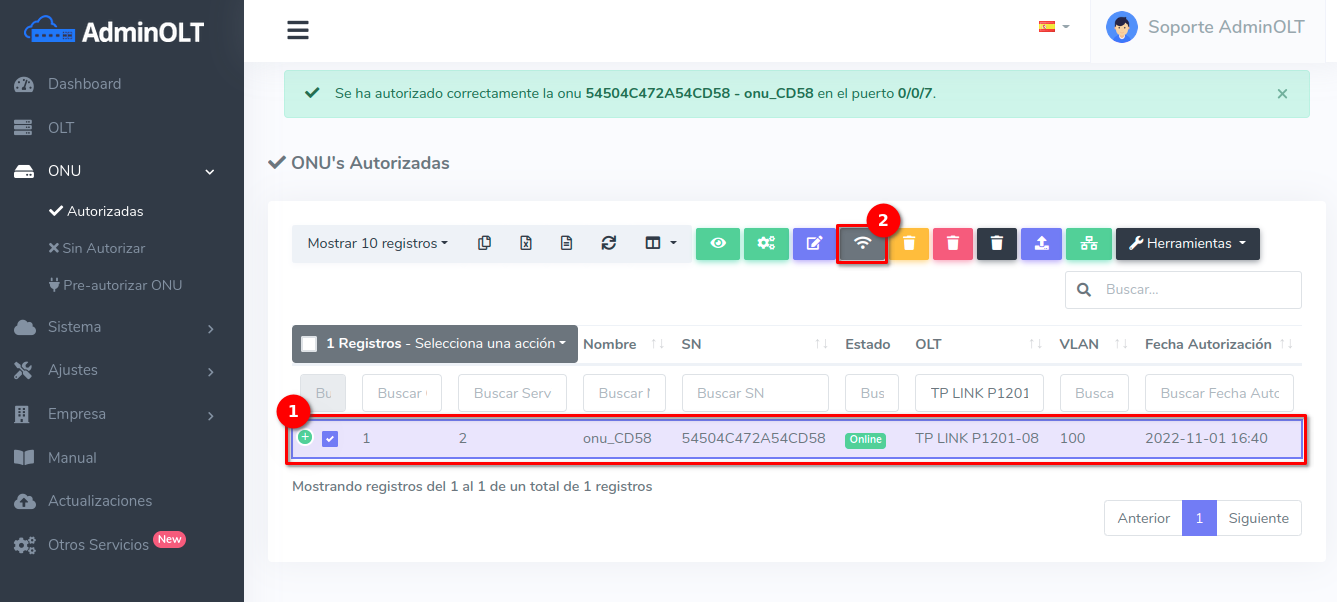
Task: Click the purple upload button
Action: 1041,244
